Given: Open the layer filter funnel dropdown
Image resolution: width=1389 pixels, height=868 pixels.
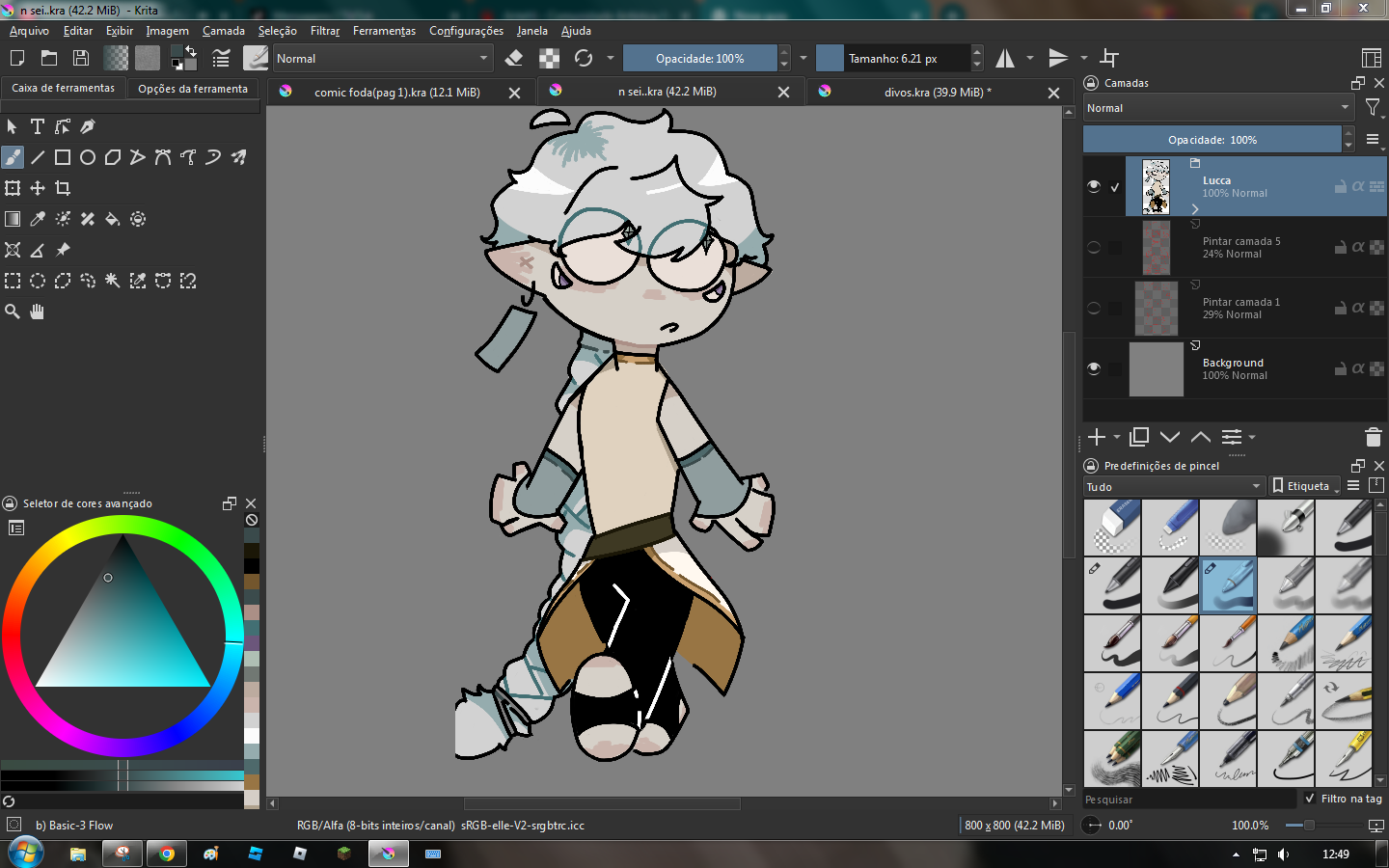Looking at the screenshot, I should pyautogui.click(x=1374, y=108).
